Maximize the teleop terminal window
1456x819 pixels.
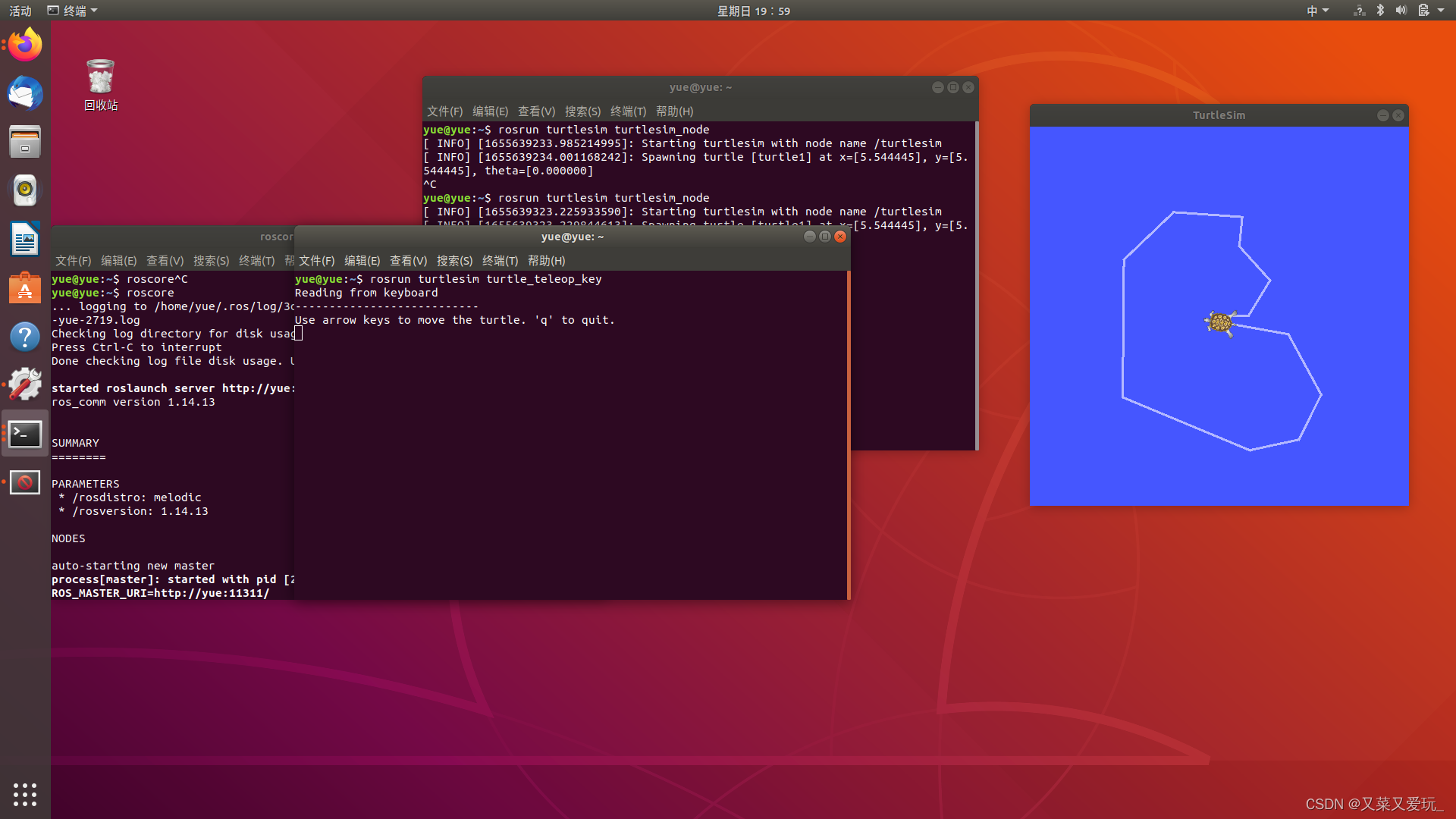click(x=825, y=237)
